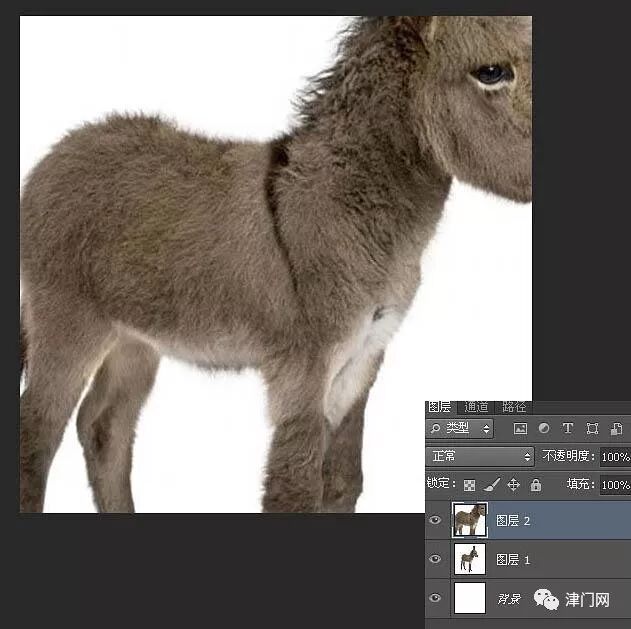Select the smart object filter icon
Image resolution: width=631 pixels, height=629 pixels.
coord(616,429)
